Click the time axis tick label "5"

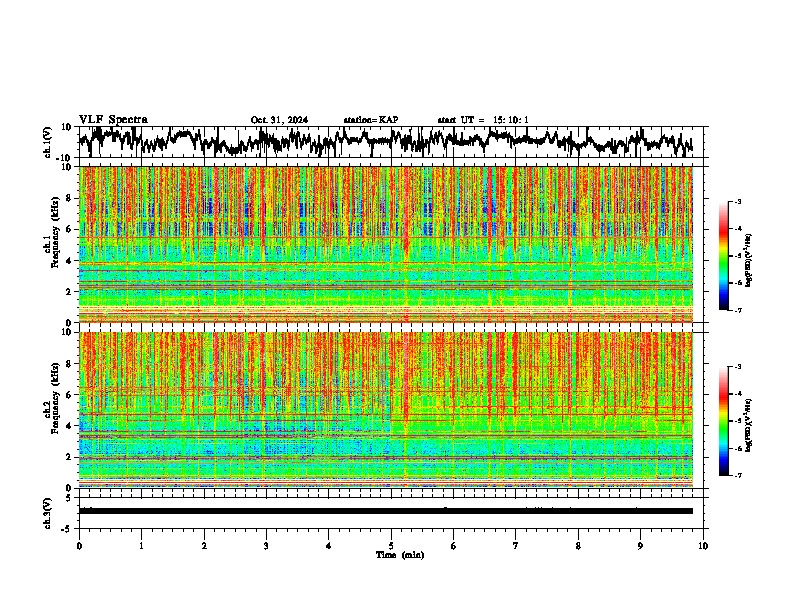(391, 546)
